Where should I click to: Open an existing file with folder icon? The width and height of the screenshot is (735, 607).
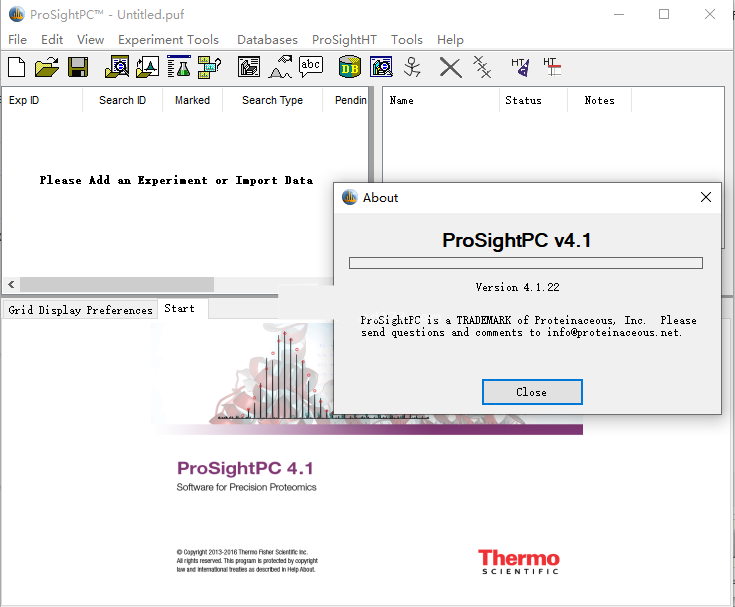click(47, 67)
